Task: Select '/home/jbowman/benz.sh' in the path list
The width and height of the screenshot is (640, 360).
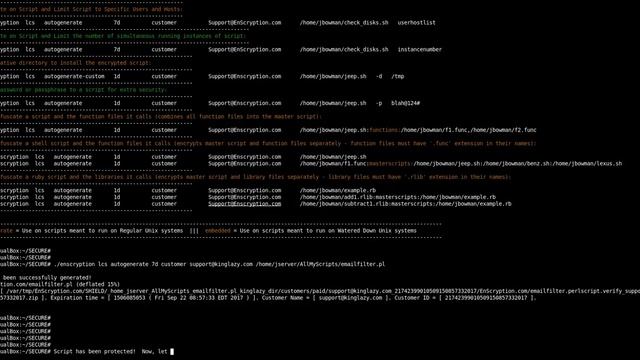Action: (517, 164)
